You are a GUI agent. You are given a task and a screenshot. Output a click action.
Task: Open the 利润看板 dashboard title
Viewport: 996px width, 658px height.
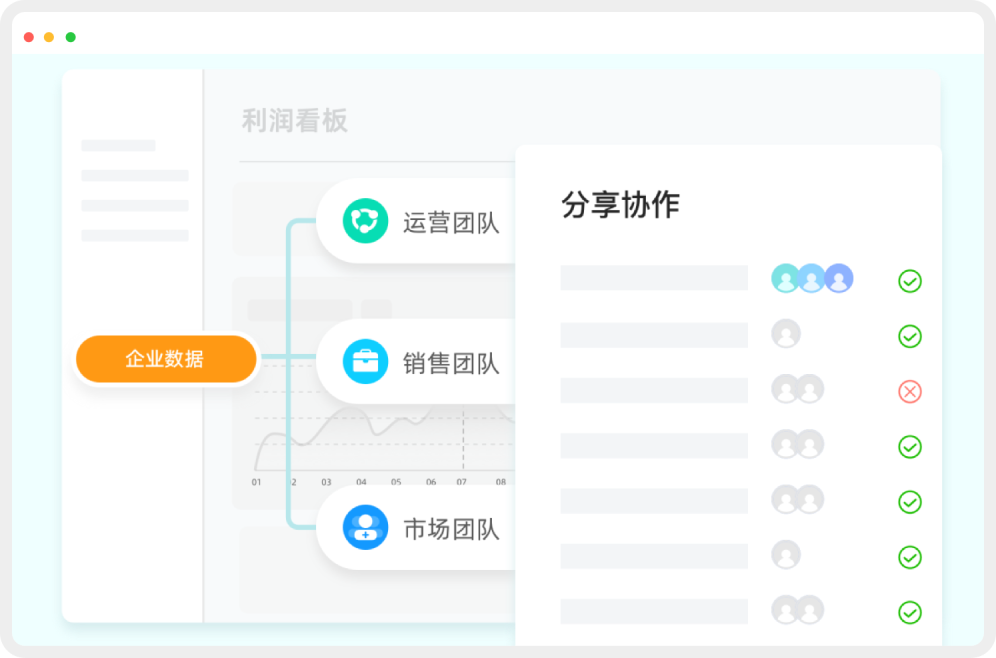(x=294, y=121)
